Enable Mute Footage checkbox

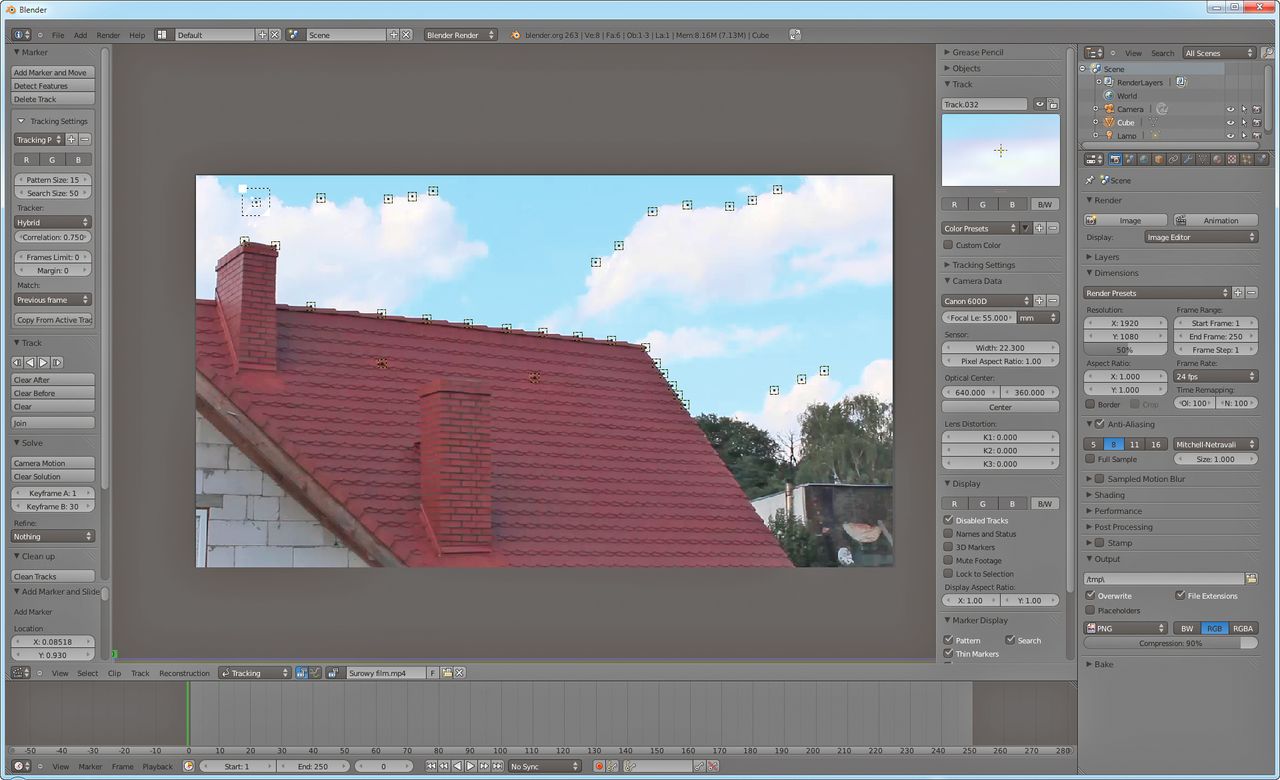[x=948, y=560]
